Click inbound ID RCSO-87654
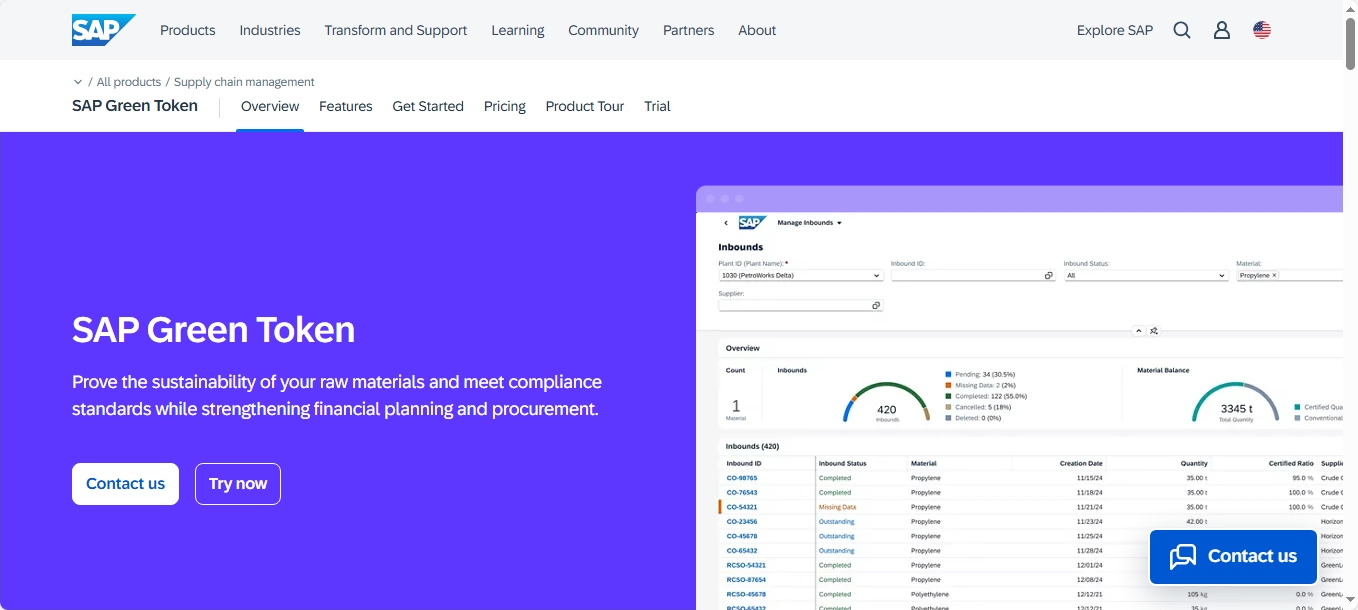Viewport: 1358px width, 610px height. click(x=746, y=579)
